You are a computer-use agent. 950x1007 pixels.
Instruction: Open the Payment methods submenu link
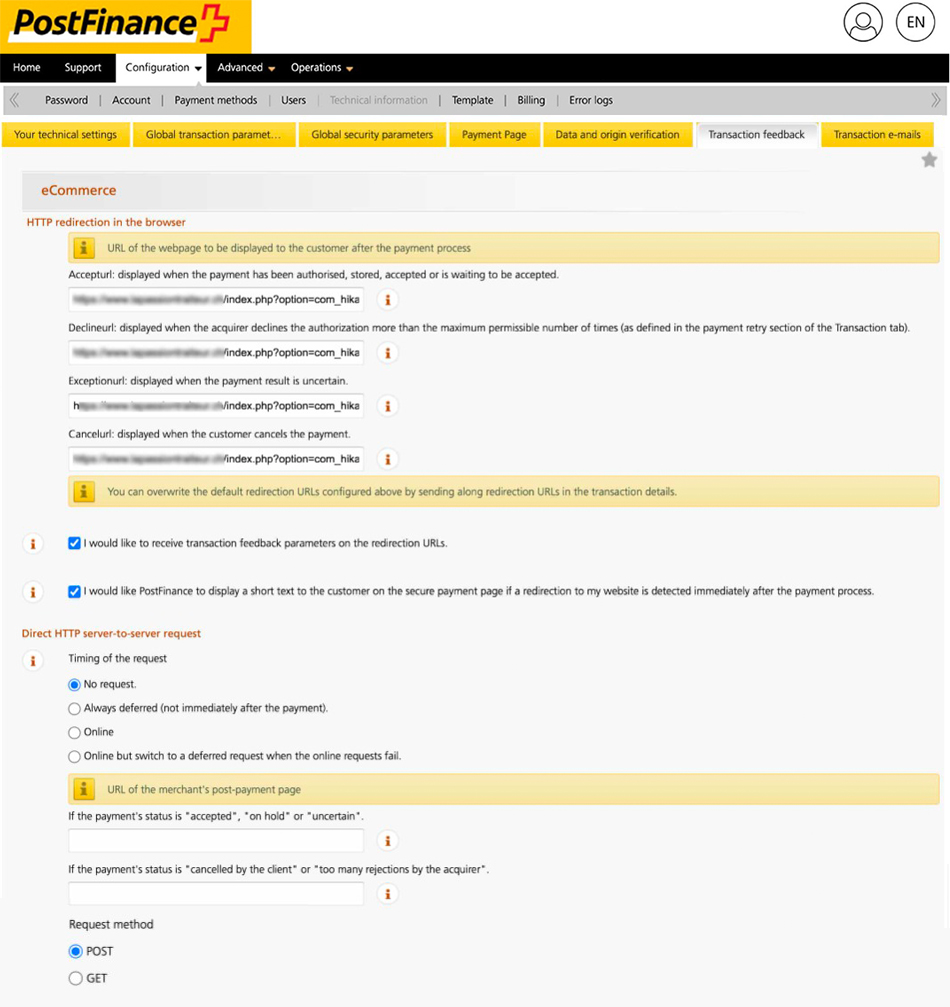216,100
